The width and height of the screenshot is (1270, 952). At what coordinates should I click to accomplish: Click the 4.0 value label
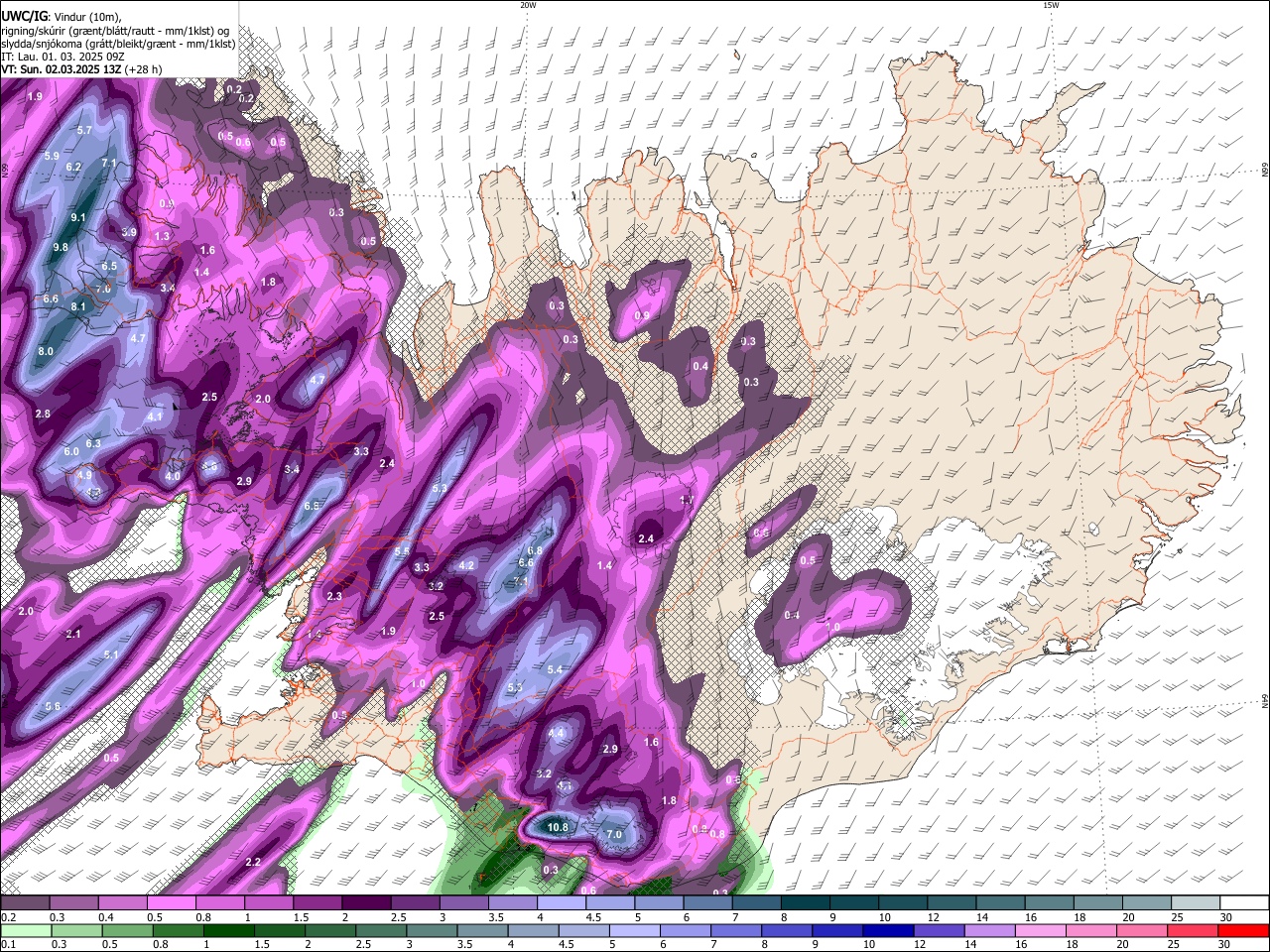point(173,476)
